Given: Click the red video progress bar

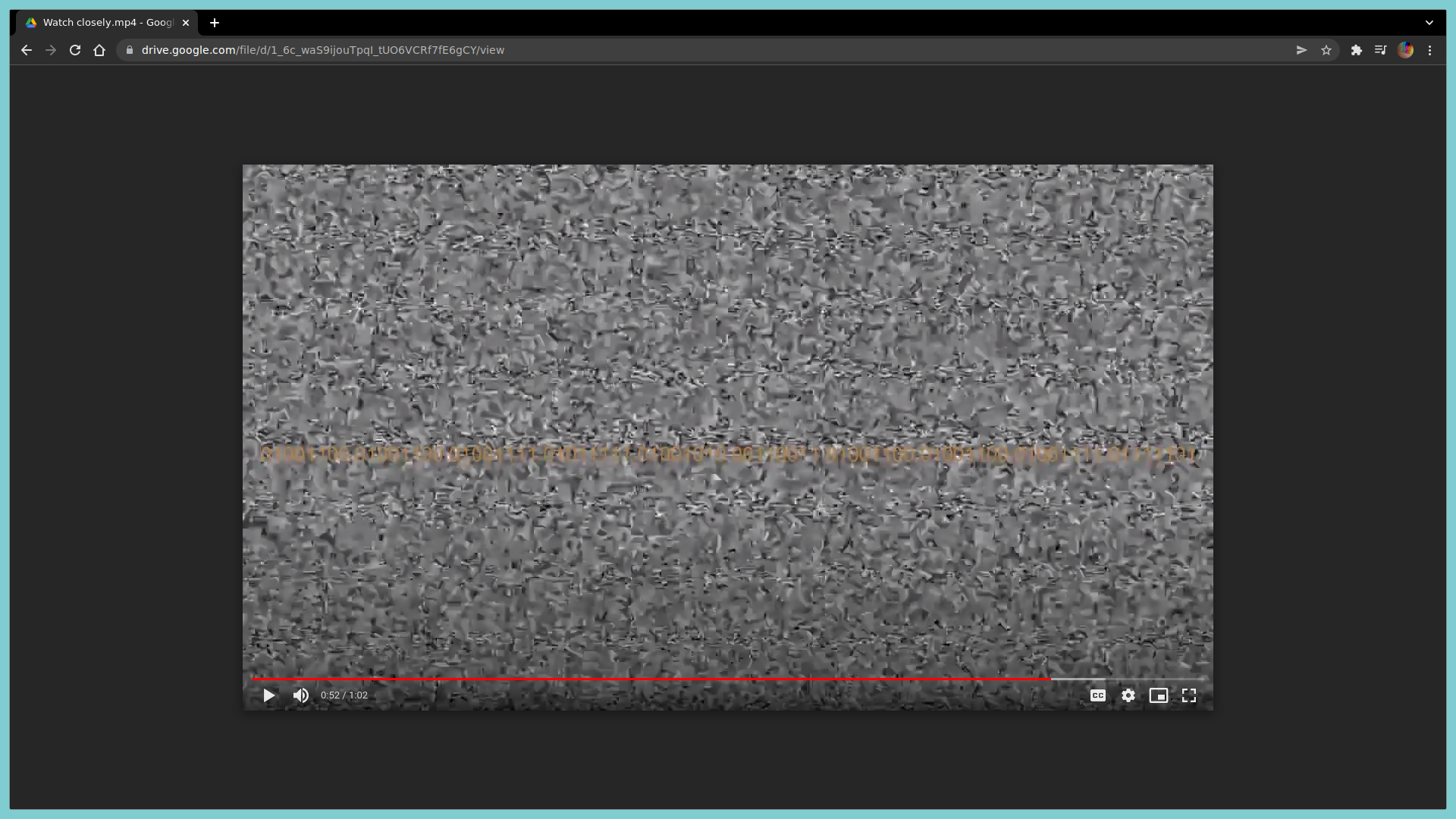Looking at the screenshot, I should [651, 679].
